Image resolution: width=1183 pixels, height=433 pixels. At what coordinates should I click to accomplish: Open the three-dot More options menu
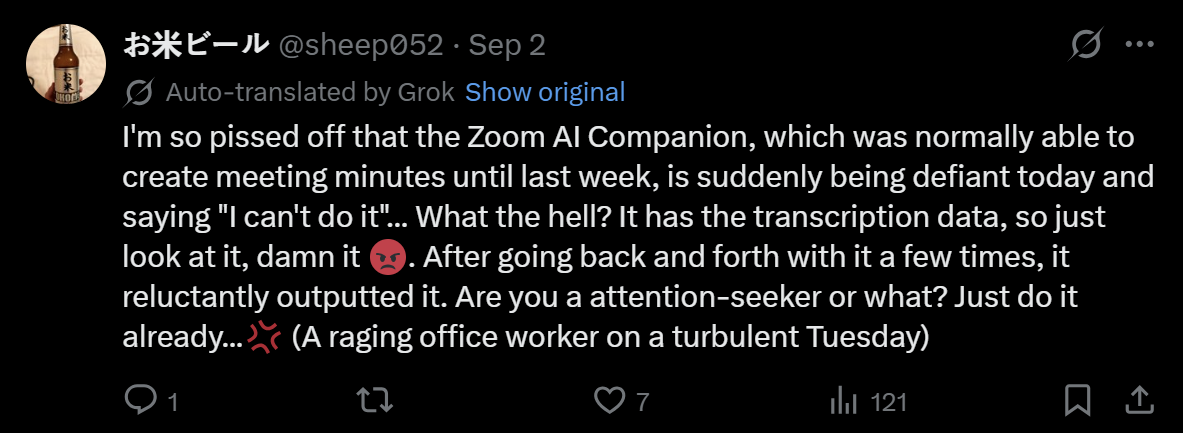[1140, 45]
